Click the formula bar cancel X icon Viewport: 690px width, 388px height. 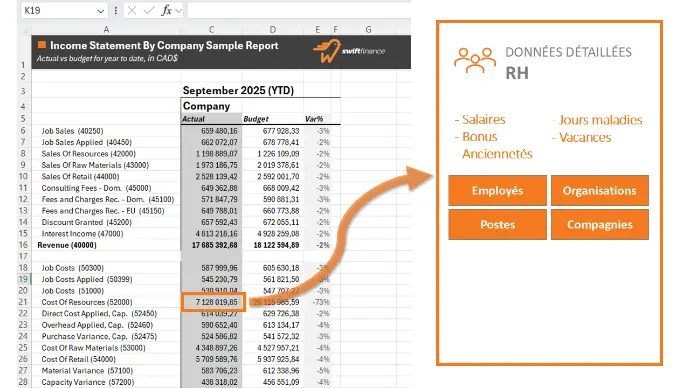[132, 11]
